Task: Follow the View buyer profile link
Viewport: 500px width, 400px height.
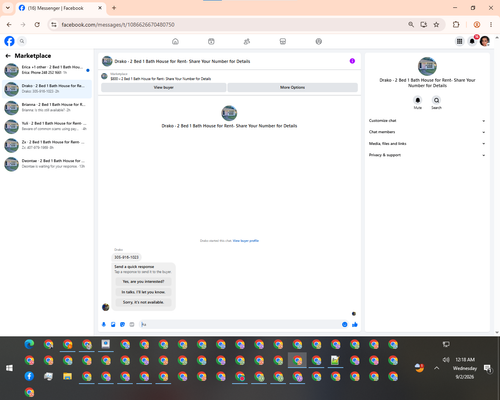Action: pyautogui.click(x=246, y=241)
